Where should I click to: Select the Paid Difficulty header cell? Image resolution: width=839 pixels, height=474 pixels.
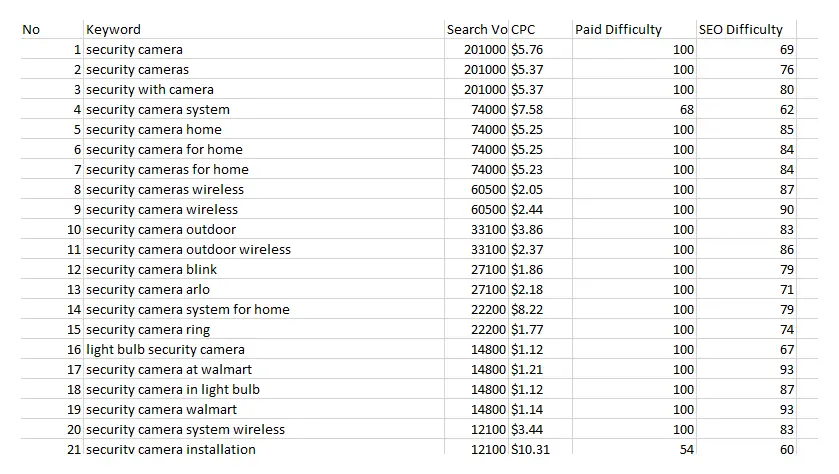click(x=634, y=29)
